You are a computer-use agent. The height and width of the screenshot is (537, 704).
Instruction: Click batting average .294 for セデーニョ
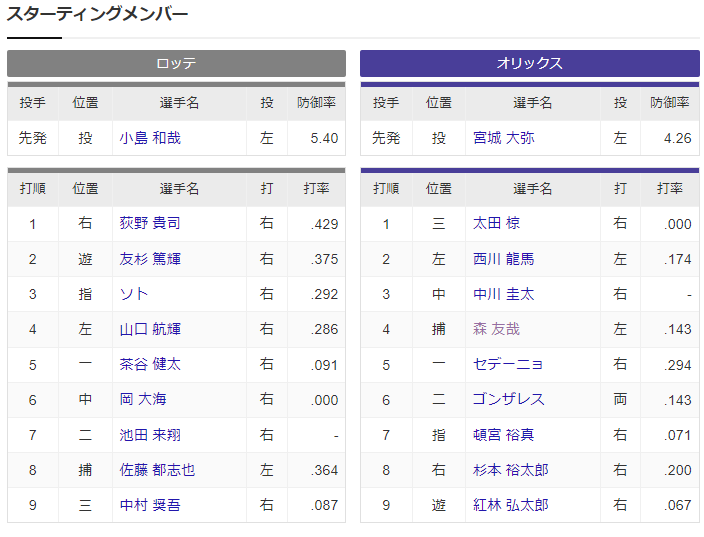point(678,365)
